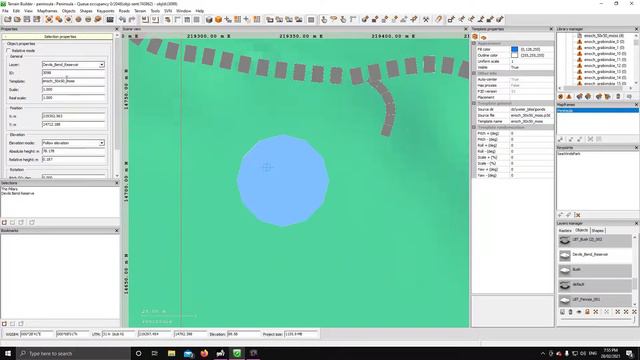Open the Layer dropdown in Object properties

coord(102,64)
